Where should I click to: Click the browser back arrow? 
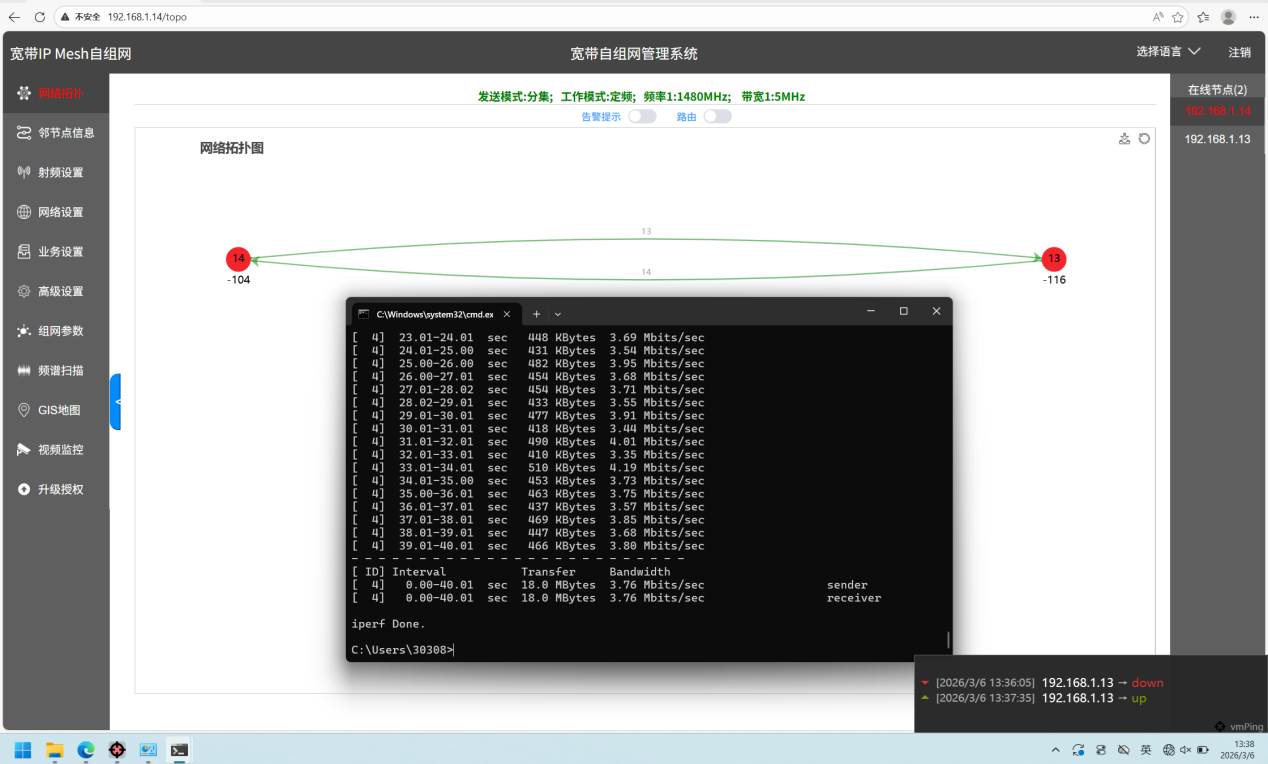[x=14, y=17]
